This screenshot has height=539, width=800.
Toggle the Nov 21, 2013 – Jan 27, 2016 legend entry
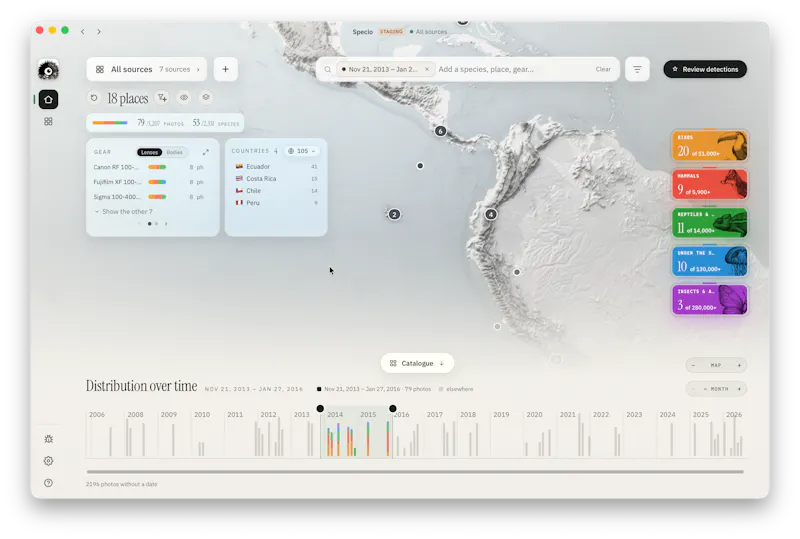pos(374,389)
